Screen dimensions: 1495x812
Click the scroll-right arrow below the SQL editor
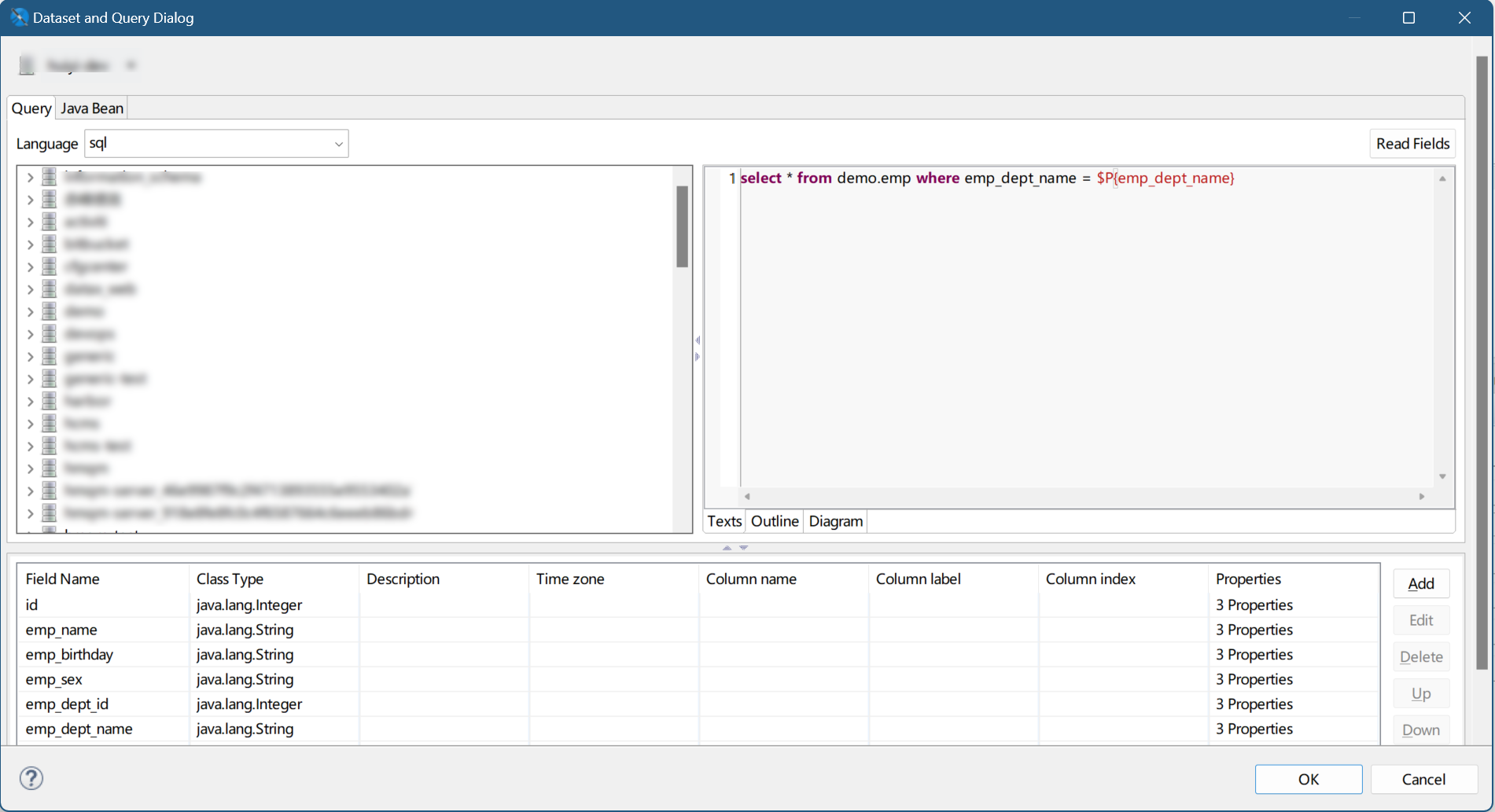pos(1422,496)
